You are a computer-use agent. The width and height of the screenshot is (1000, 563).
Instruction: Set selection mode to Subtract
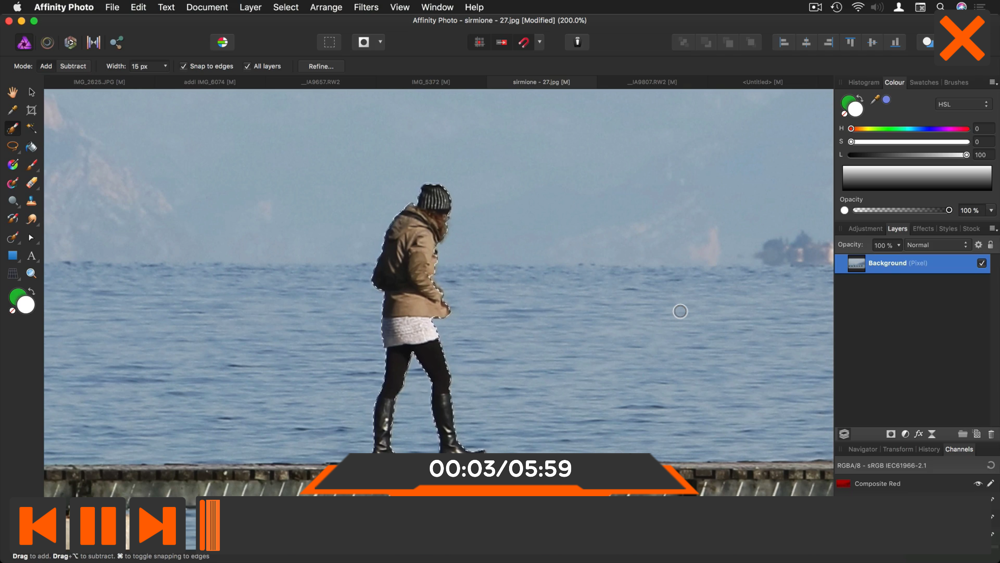(73, 66)
